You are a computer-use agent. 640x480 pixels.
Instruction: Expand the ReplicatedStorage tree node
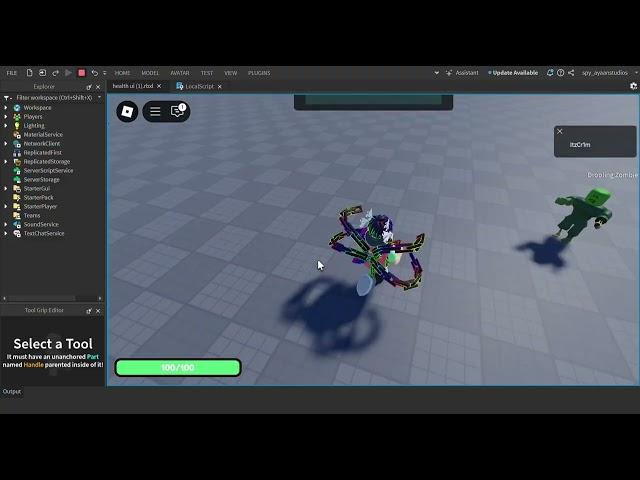click(6, 162)
